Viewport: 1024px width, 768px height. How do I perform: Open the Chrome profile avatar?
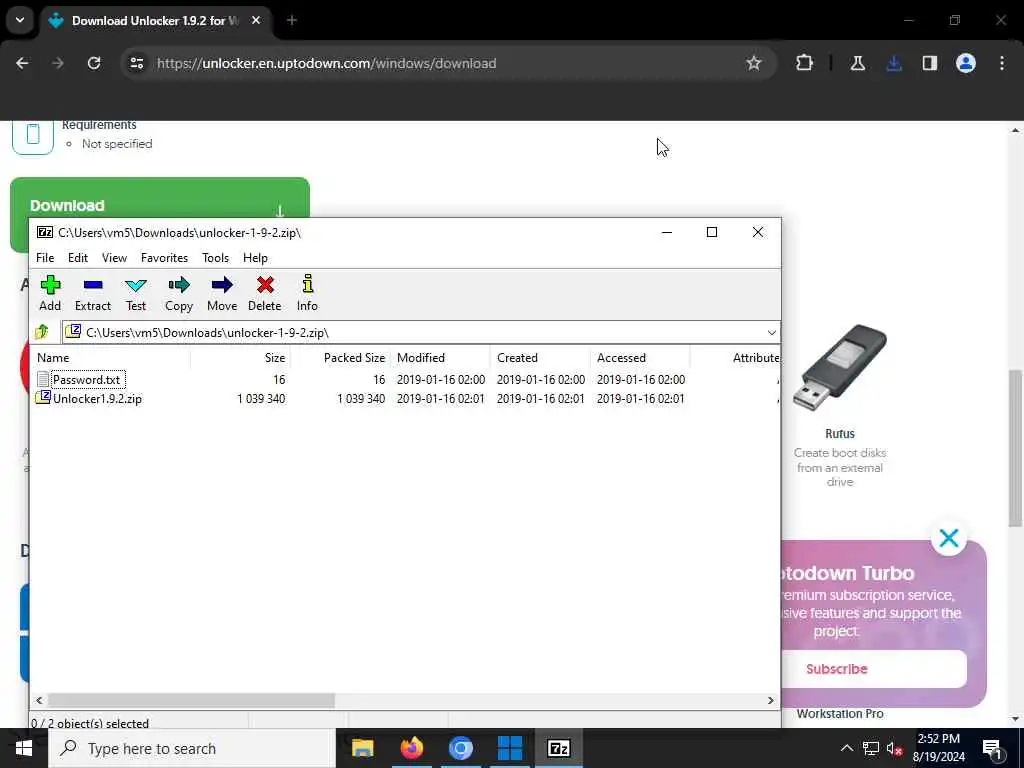tap(966, 63)
